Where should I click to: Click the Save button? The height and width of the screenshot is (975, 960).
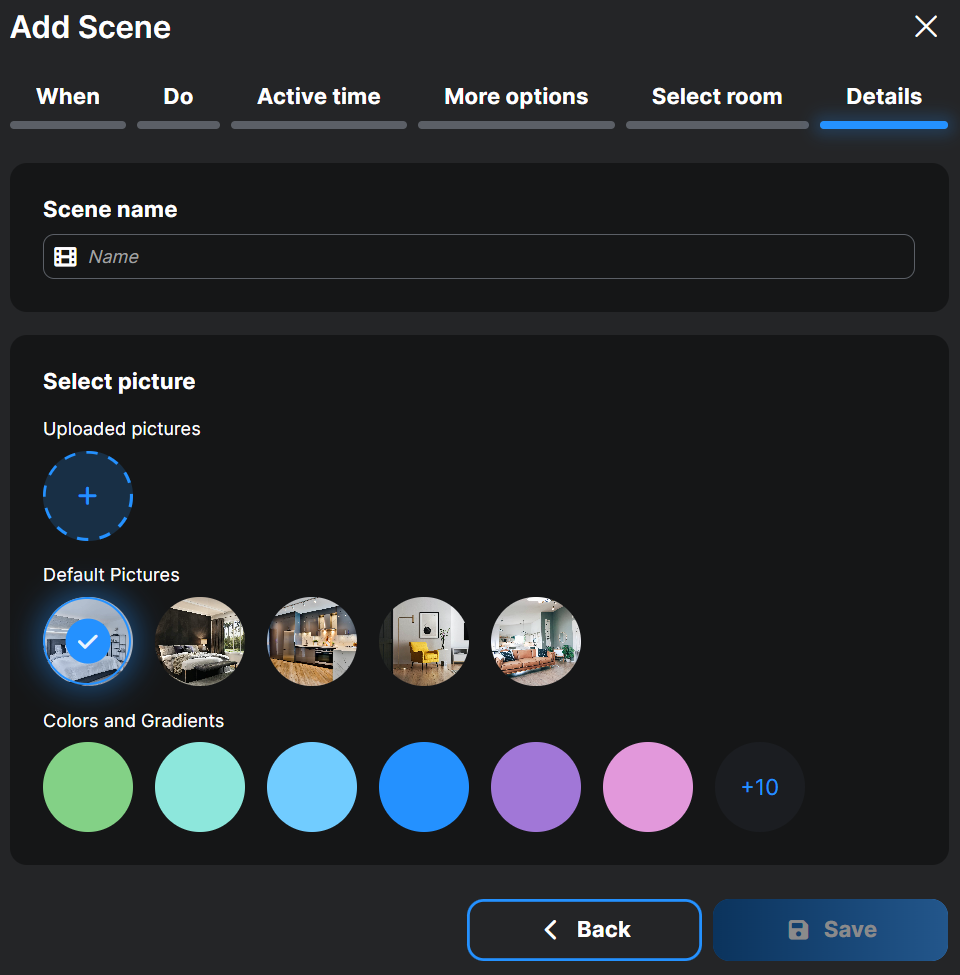point(830,930)
